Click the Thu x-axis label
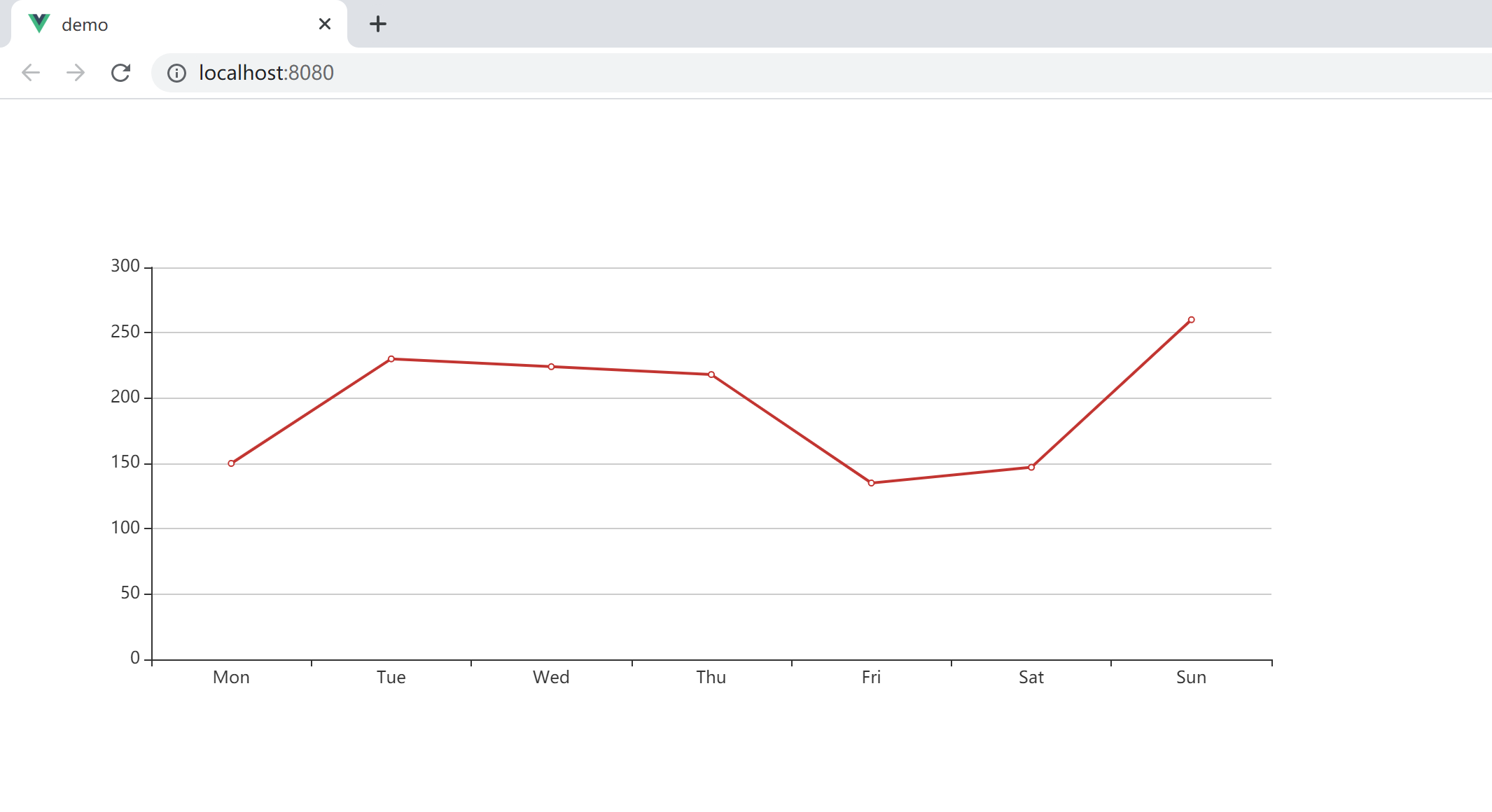This screenshot has height=812, width=1492. 711,678
